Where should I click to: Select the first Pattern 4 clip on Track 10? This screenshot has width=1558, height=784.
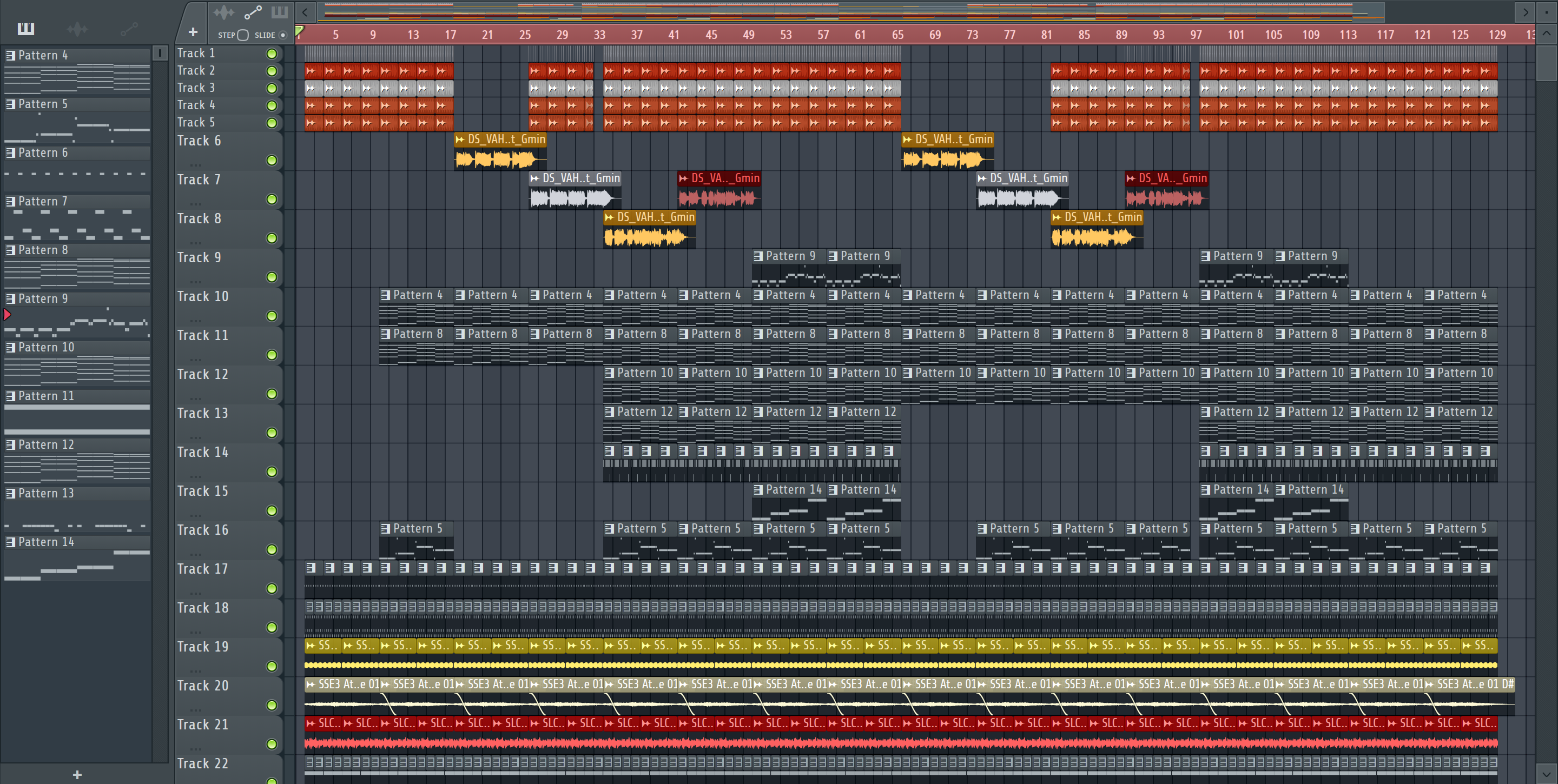[417, 307]
